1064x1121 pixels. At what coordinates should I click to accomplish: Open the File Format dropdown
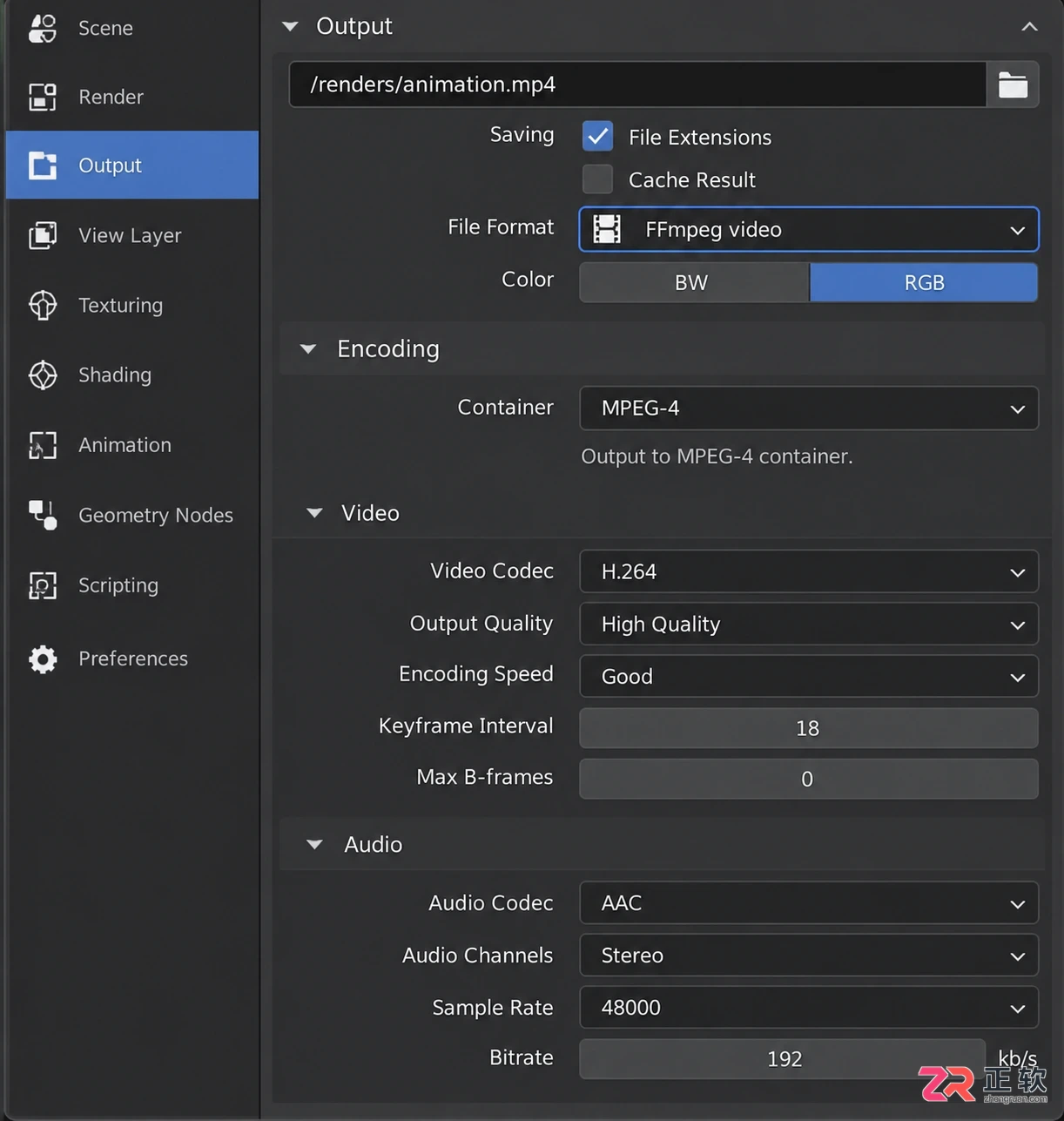[809, 229]
